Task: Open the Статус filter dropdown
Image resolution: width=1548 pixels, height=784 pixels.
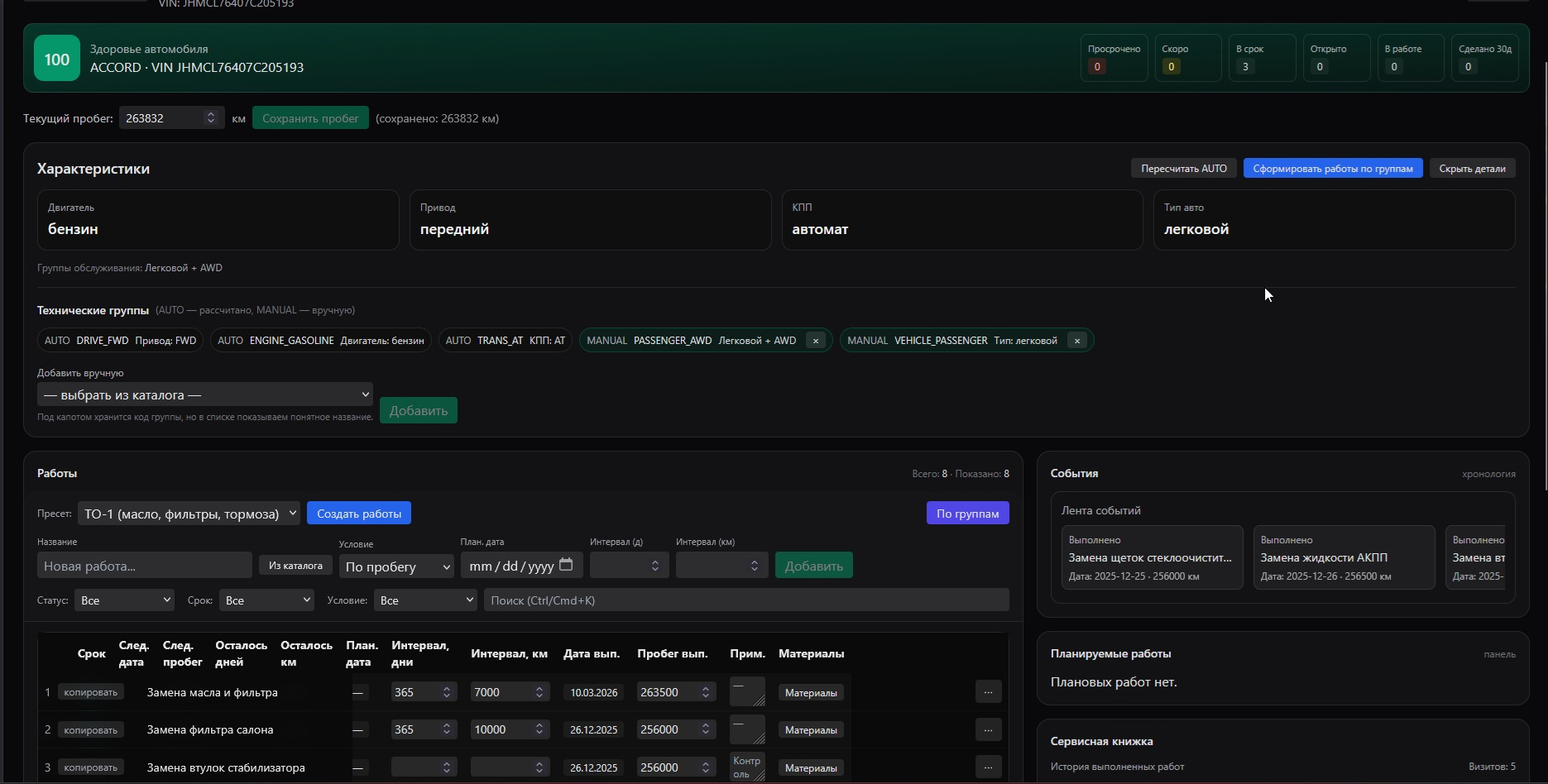Action: pos(124,600)
